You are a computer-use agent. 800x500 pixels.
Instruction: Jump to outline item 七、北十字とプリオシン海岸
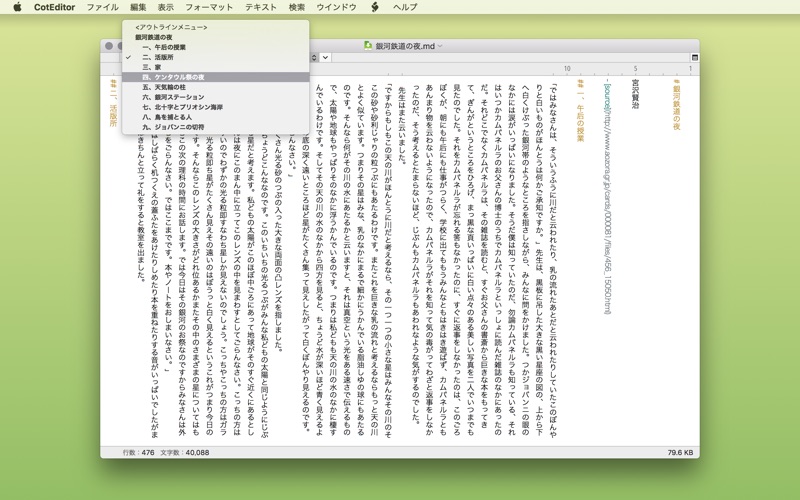(x=215, y=107)
